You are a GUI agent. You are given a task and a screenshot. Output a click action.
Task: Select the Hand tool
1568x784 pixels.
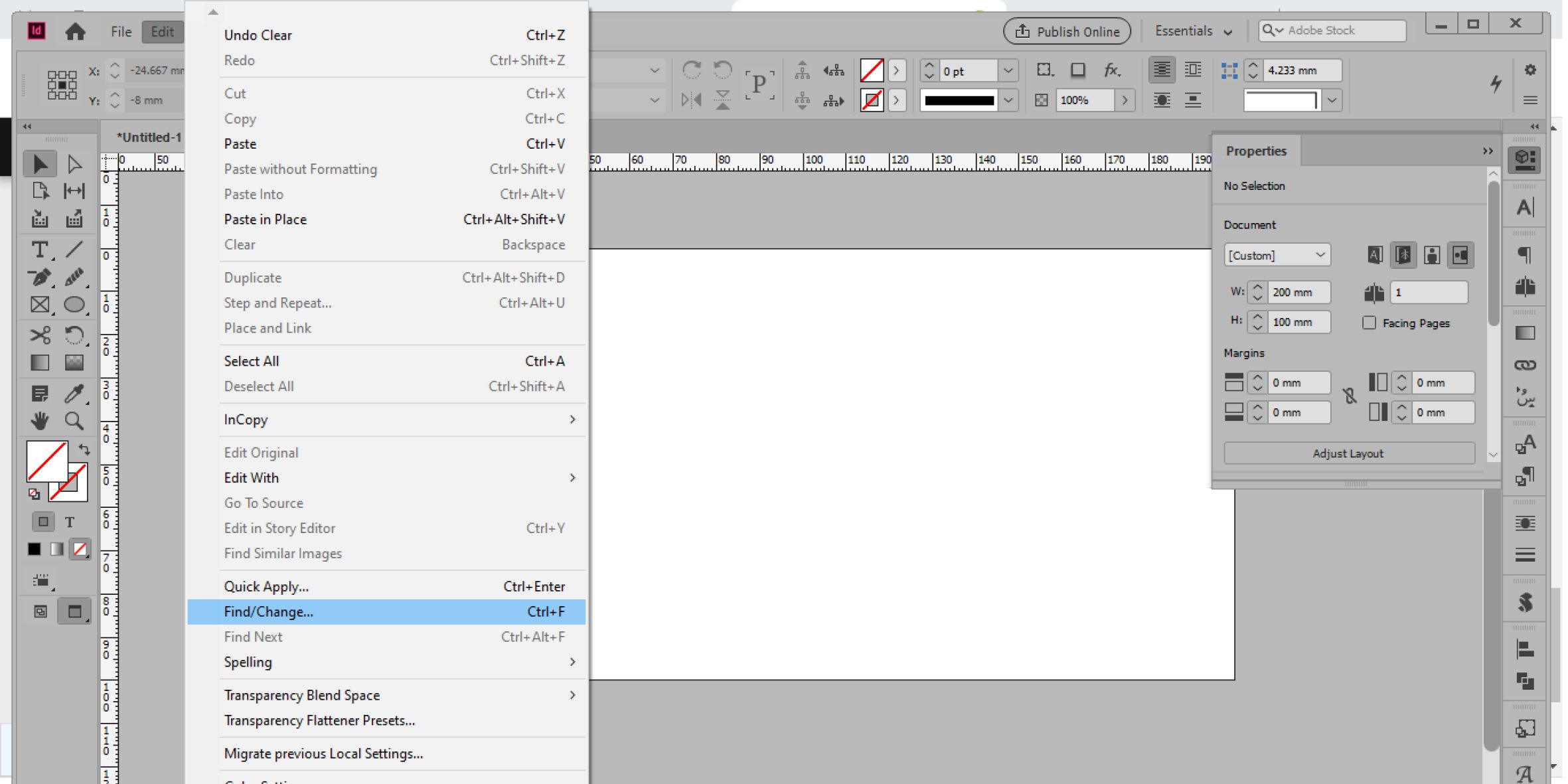click(x=40, y=421)
